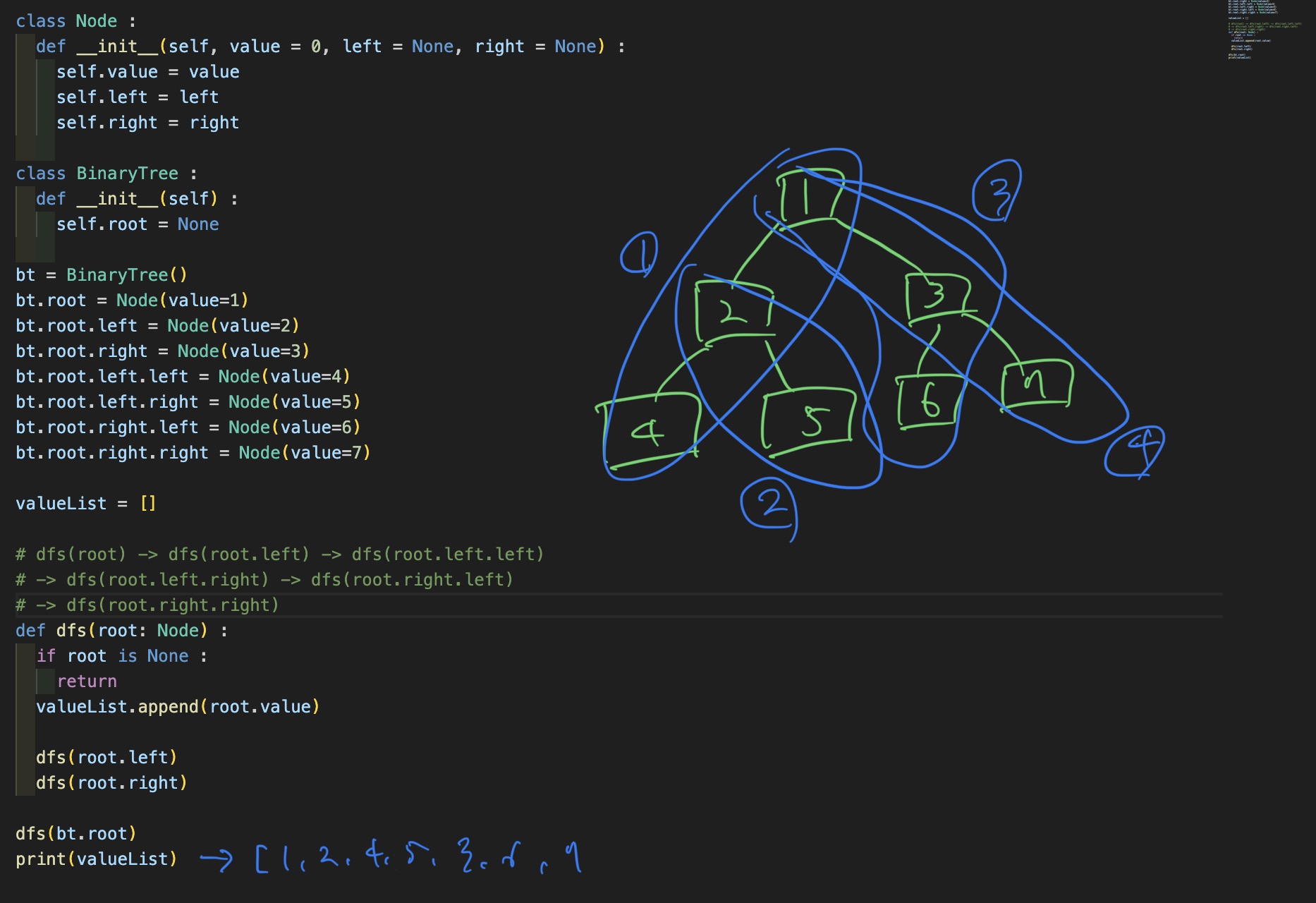Image resolution: width=1316 pixels, height=903 pixels.
Task: Click the "def dfs(root: Node)" line
Action: pyautogui.click(x=121, y=631)
